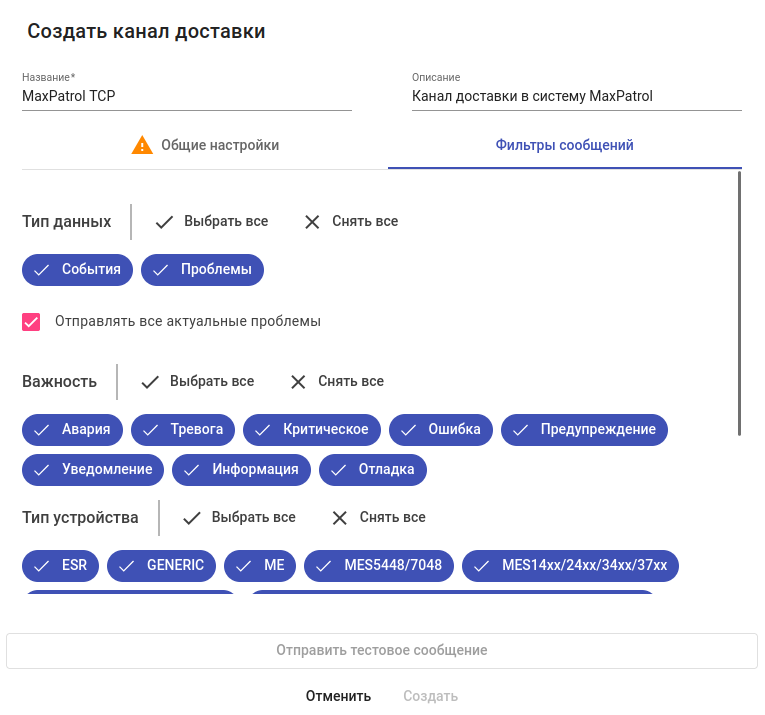Click checkmark icon inside the События chip
This screenshot has width=765, height=715.
[x=41, y=270]
